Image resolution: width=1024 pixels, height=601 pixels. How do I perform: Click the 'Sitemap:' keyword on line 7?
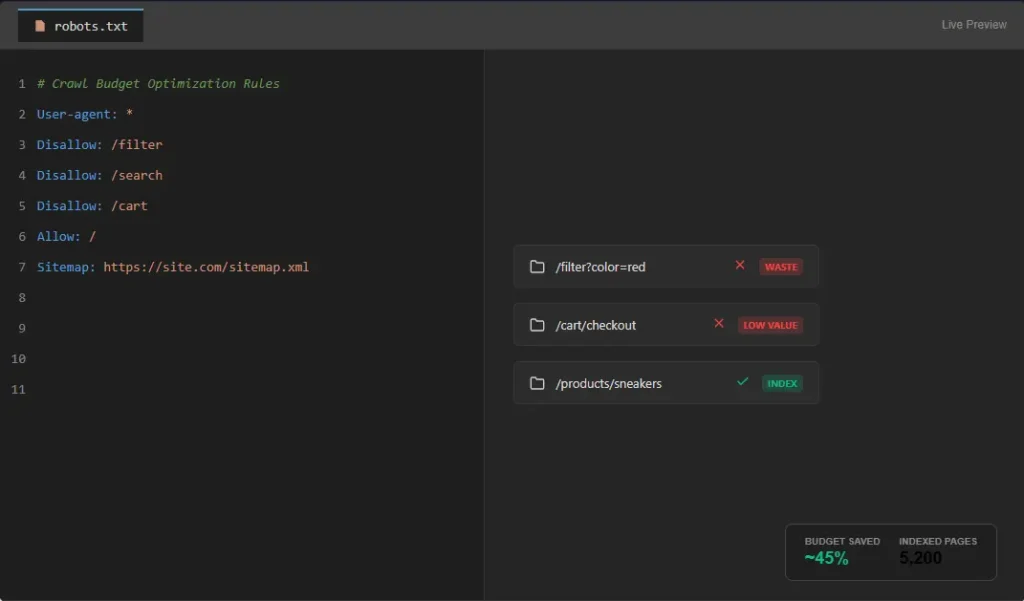coord(67,267)
